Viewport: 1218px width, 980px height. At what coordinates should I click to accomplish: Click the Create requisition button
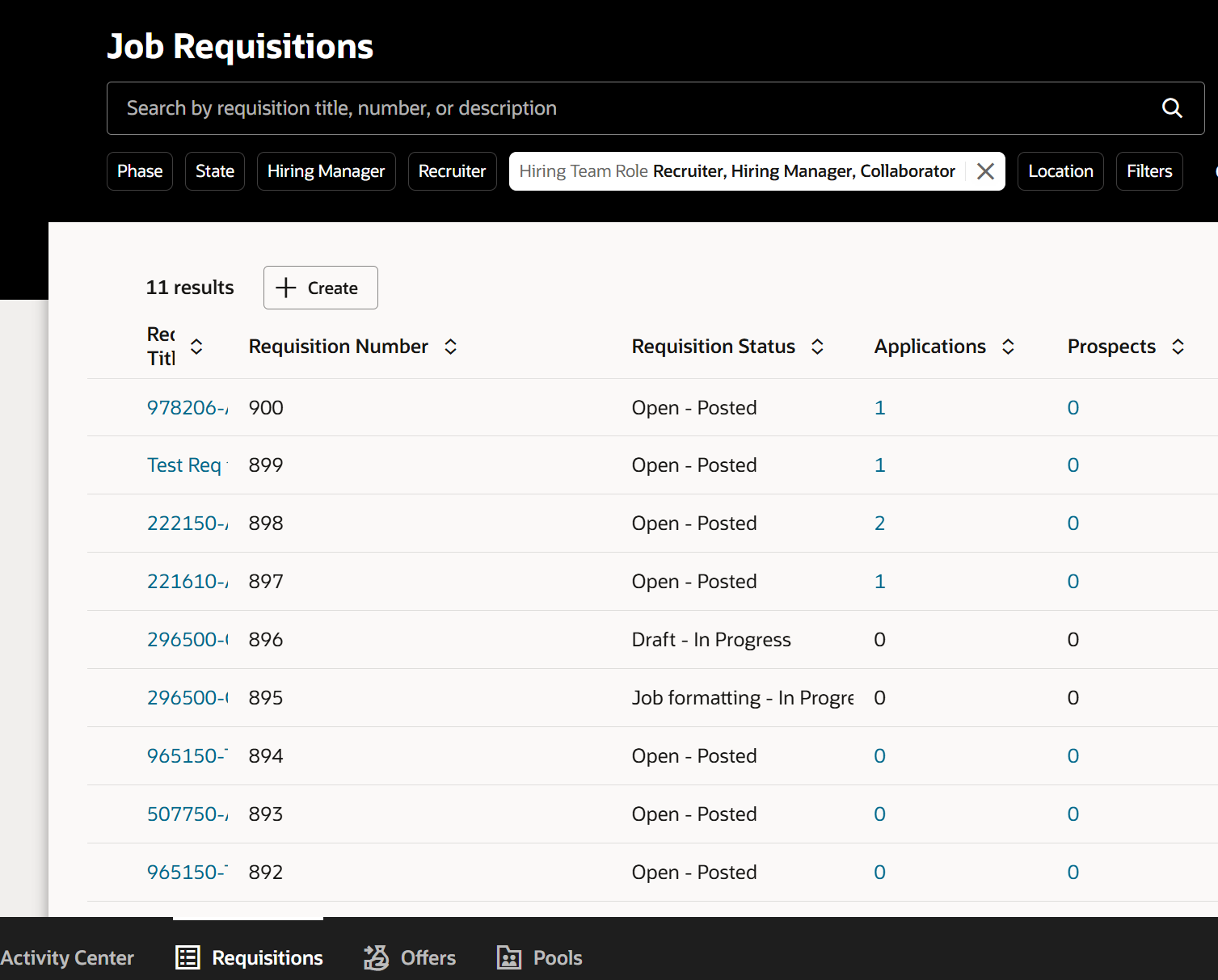click(321, 288)
